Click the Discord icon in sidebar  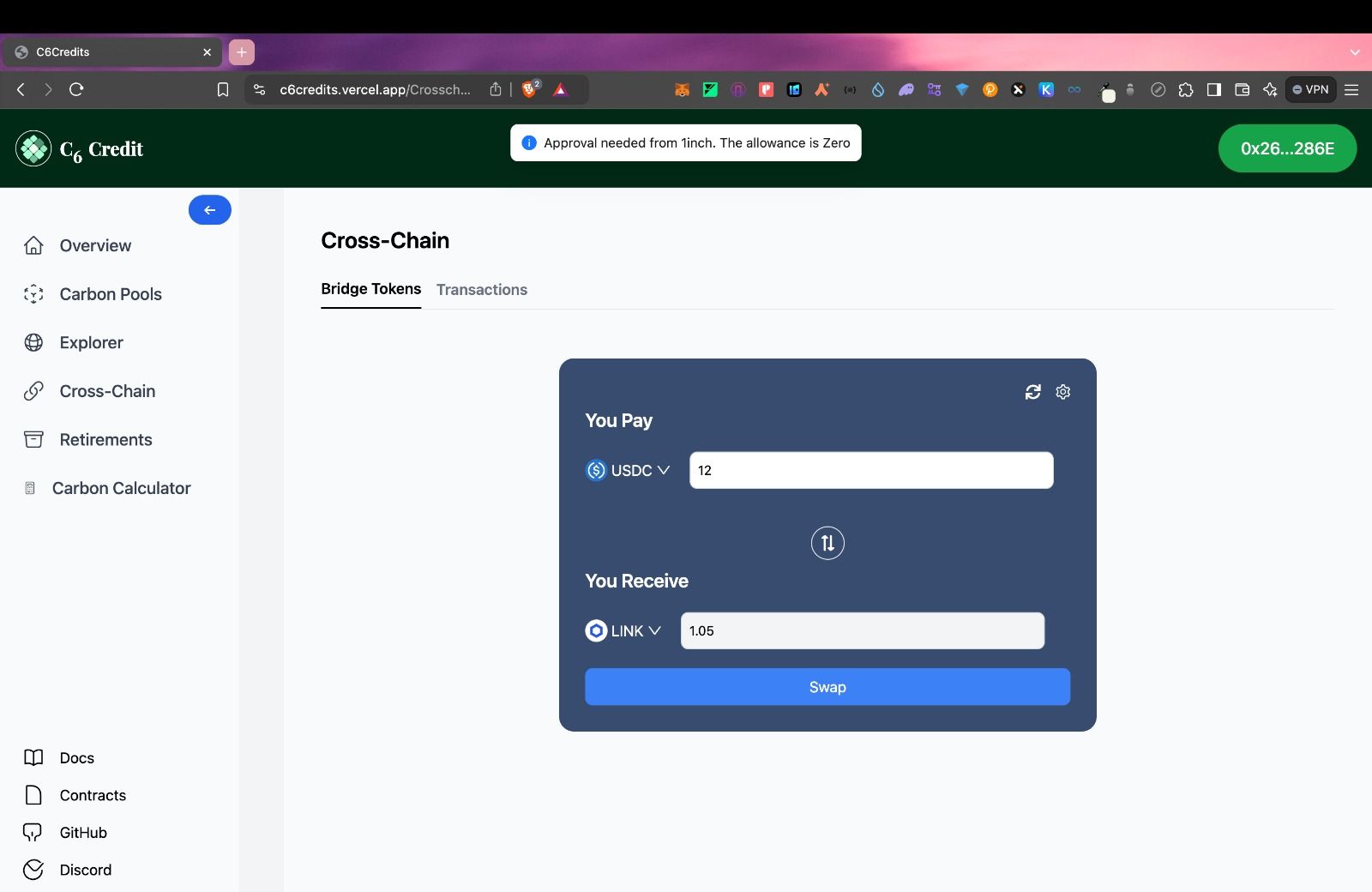33,870
